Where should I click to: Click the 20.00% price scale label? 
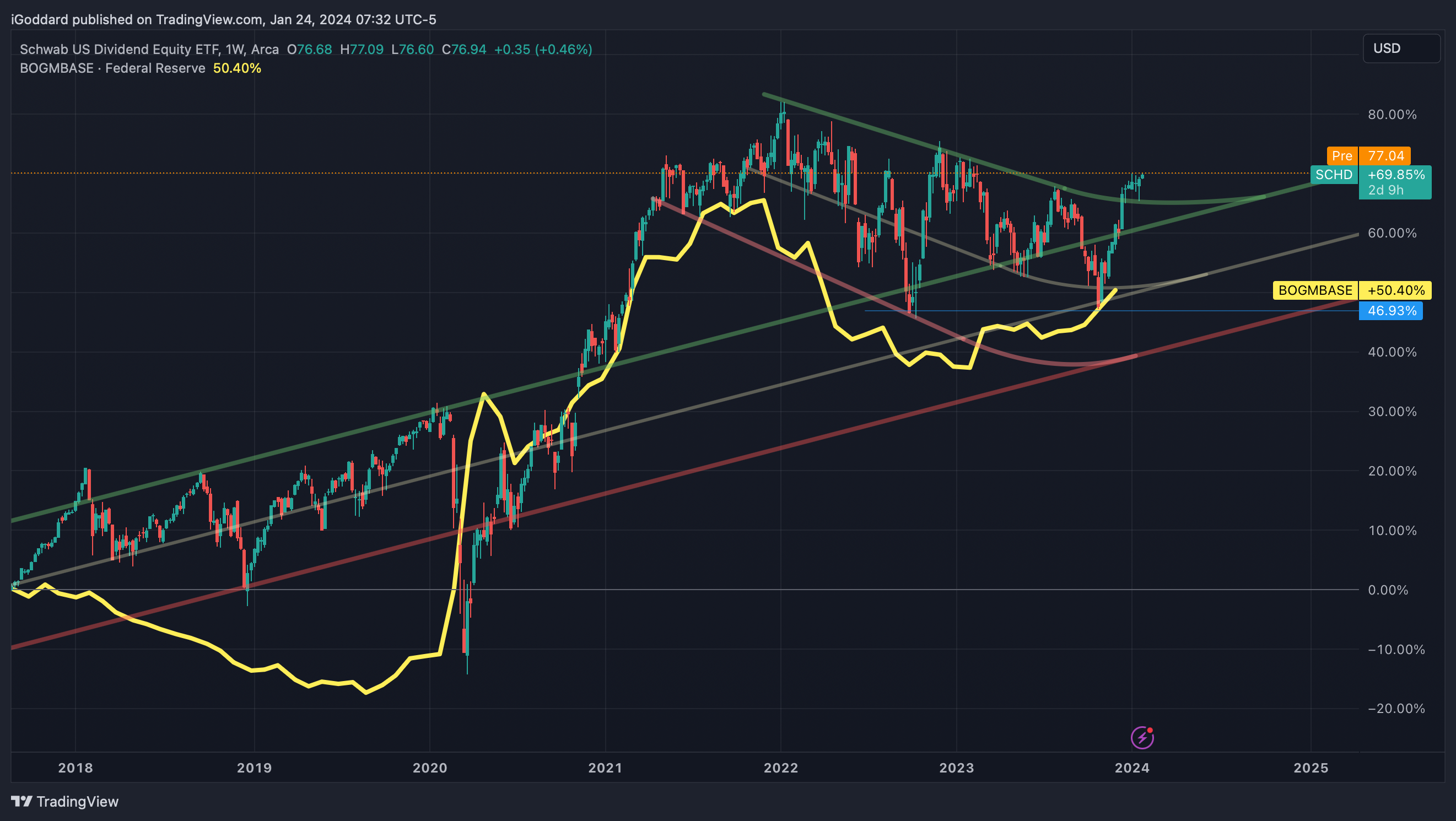coord(1392,471)
